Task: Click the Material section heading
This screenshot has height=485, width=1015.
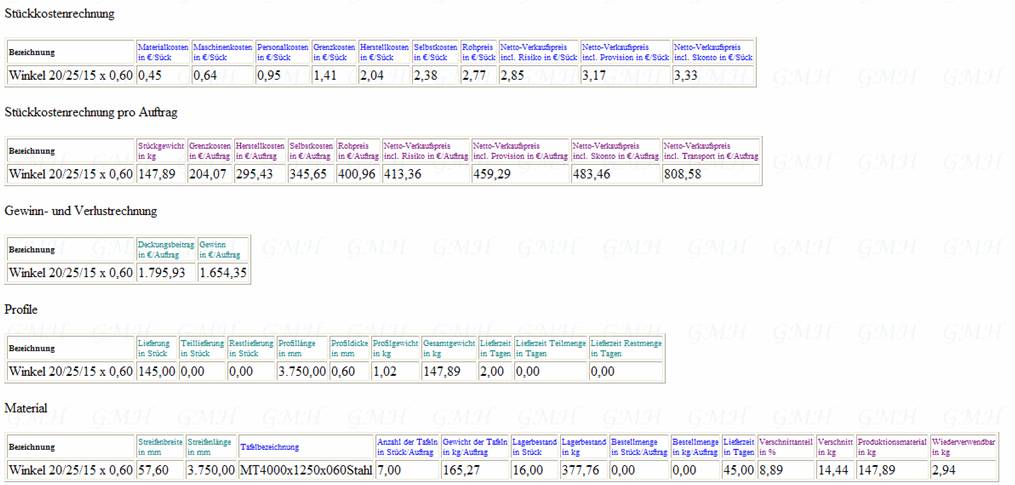Action: [x=26, y=408]
